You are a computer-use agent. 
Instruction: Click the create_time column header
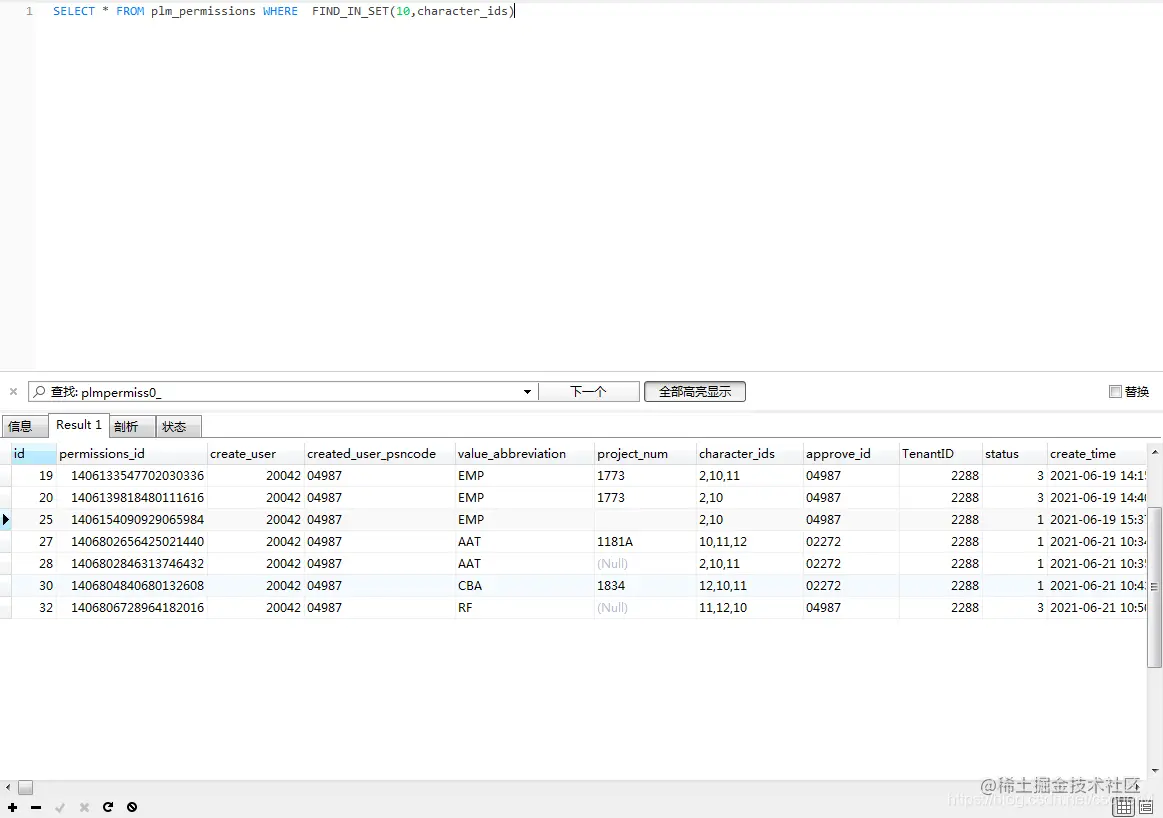tap(1098, 453)
